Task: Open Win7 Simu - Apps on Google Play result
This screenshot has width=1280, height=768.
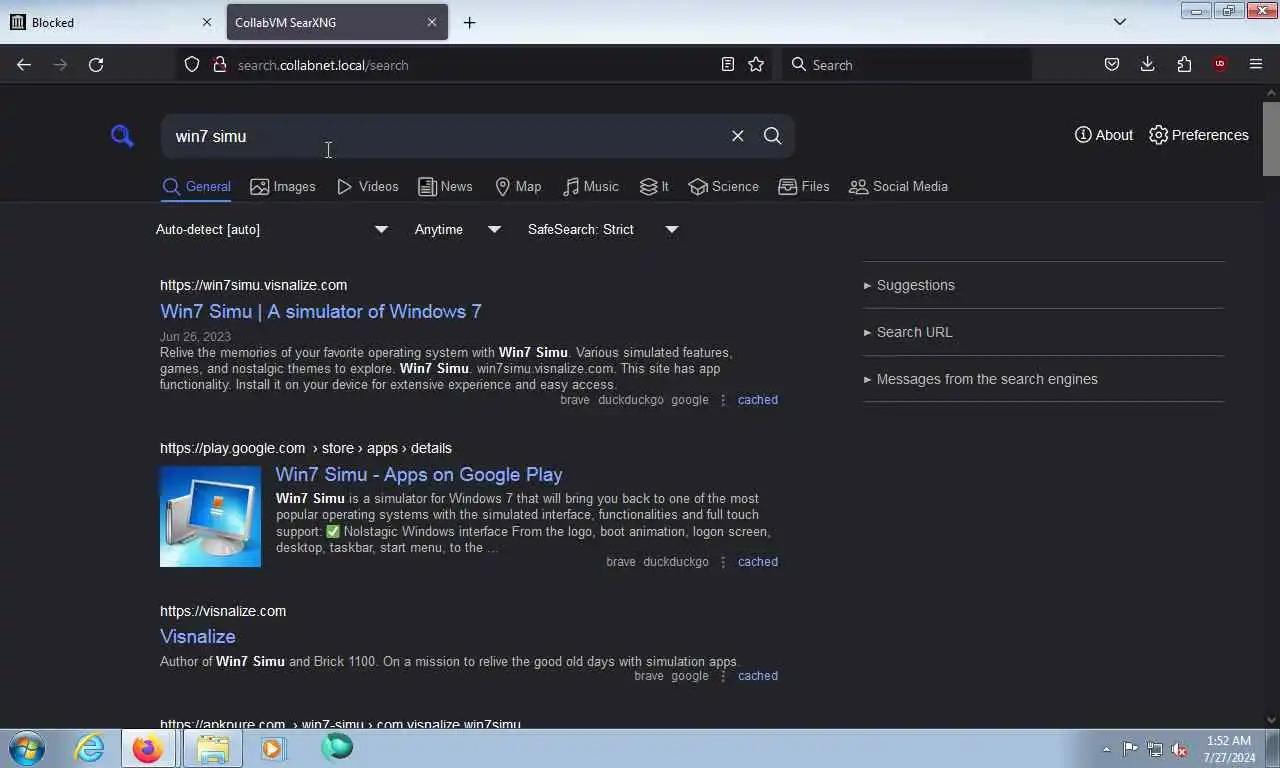Action: 419,474
